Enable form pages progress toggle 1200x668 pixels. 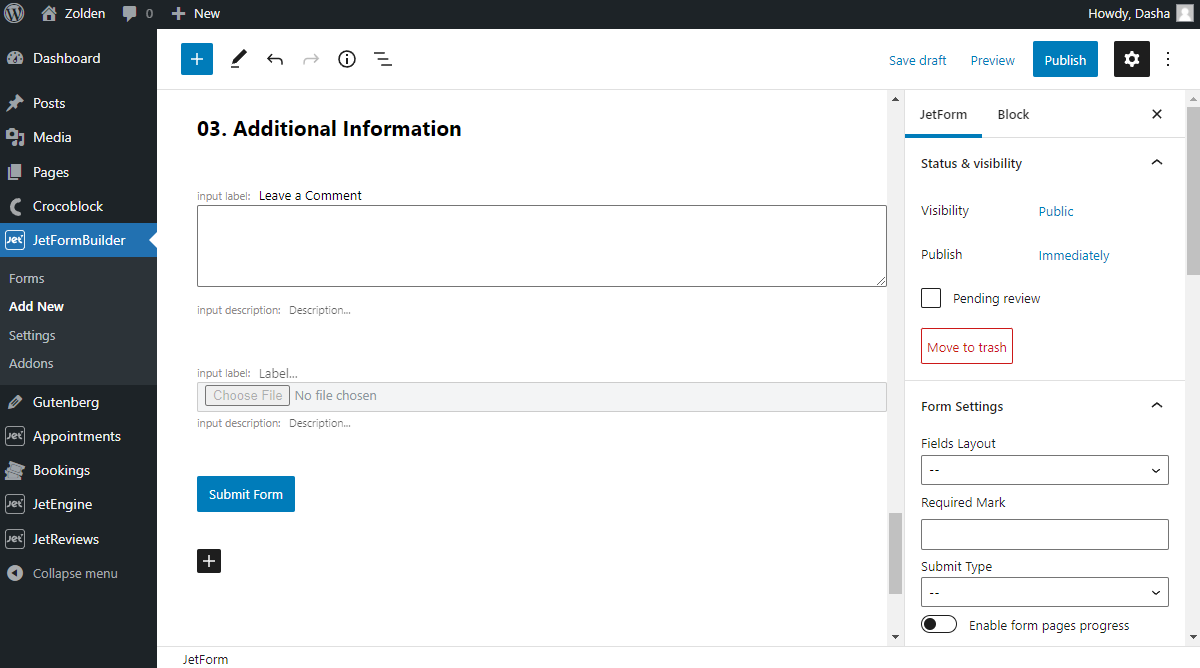click(x=939, y=625)
